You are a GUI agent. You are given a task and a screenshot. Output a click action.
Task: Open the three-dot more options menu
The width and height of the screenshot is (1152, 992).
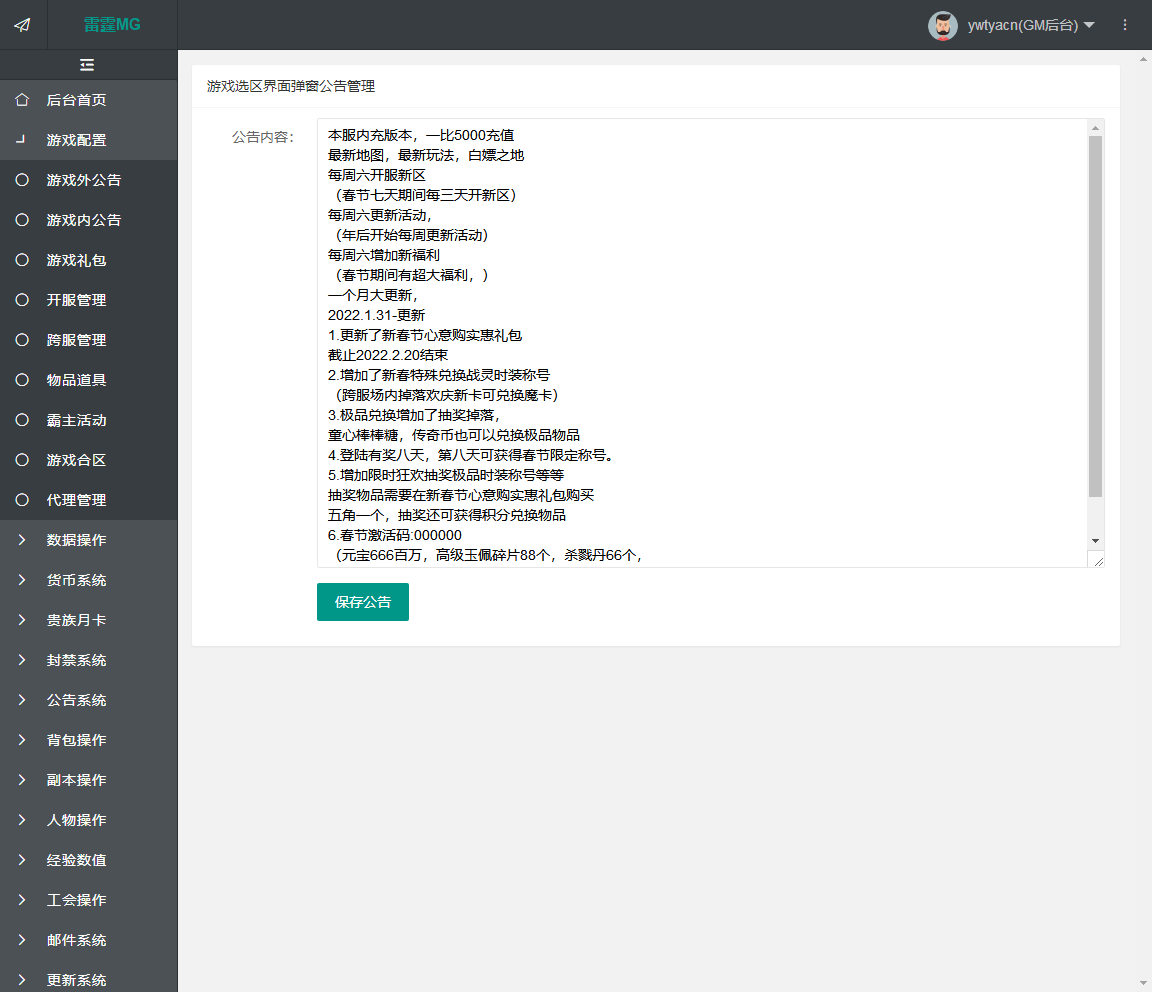point(1125,25)
